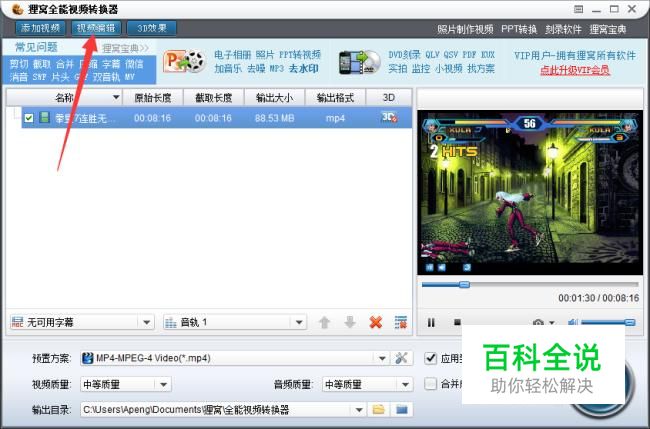The height and width of the screenshot is (429, 650).
Task: Open the 找方案 link
Action: point(481,68)
